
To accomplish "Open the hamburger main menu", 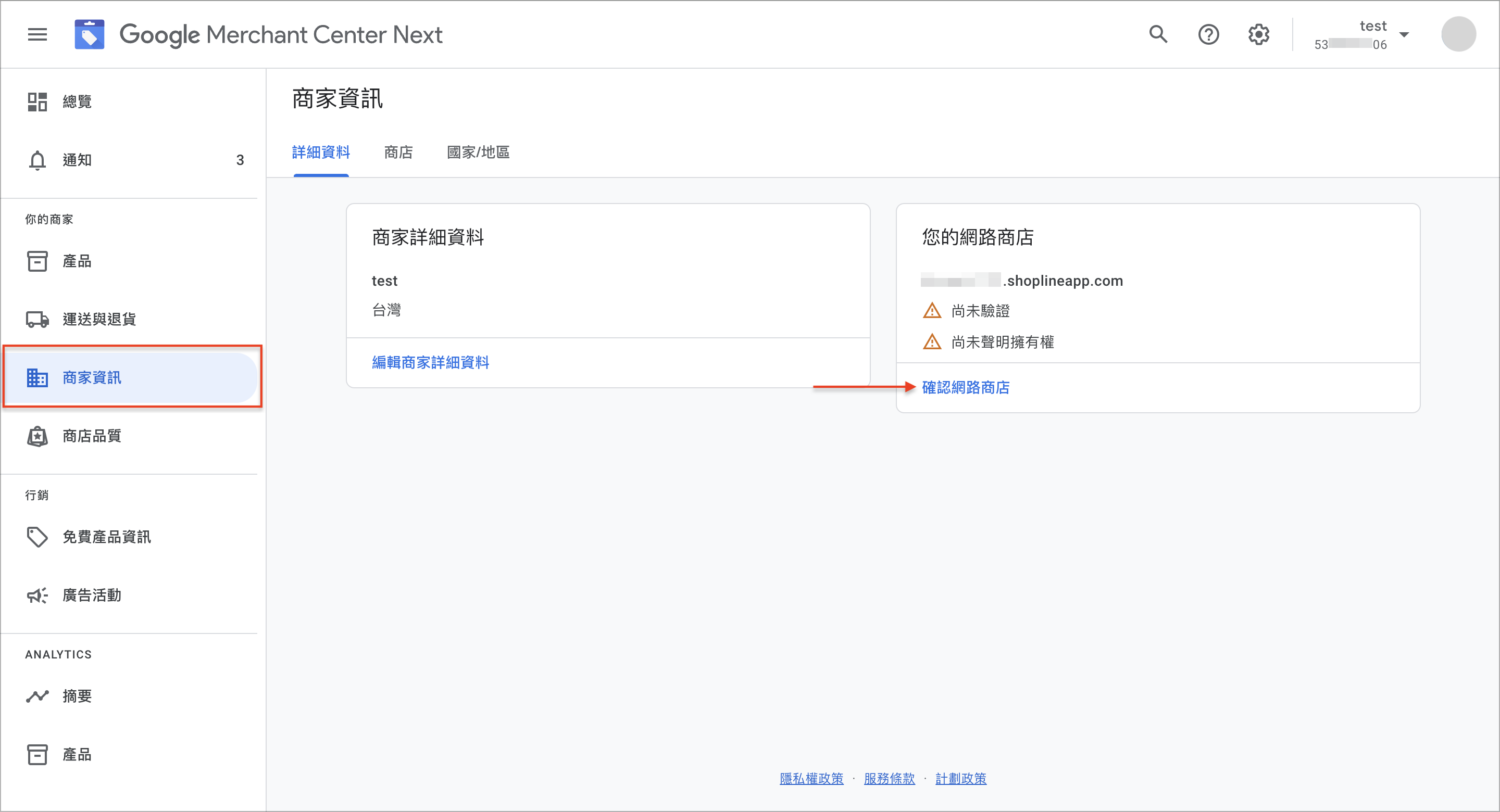I will click(37, 34).
